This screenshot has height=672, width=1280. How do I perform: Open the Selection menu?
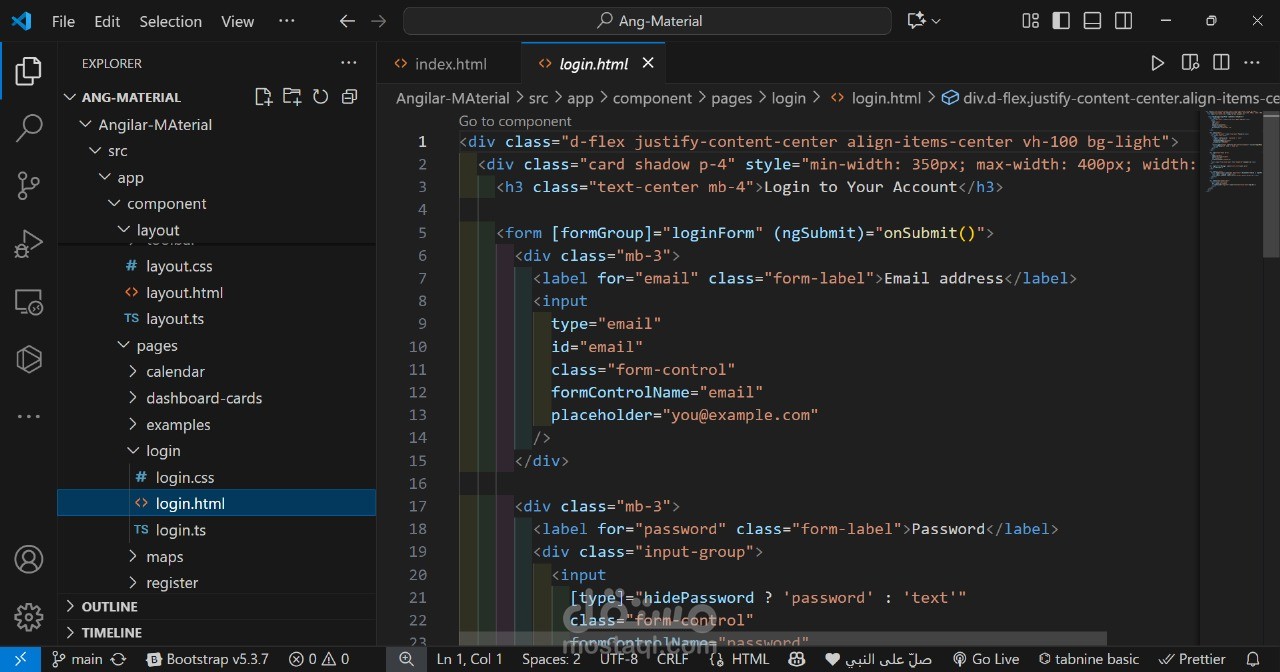(x=170, y=21)
